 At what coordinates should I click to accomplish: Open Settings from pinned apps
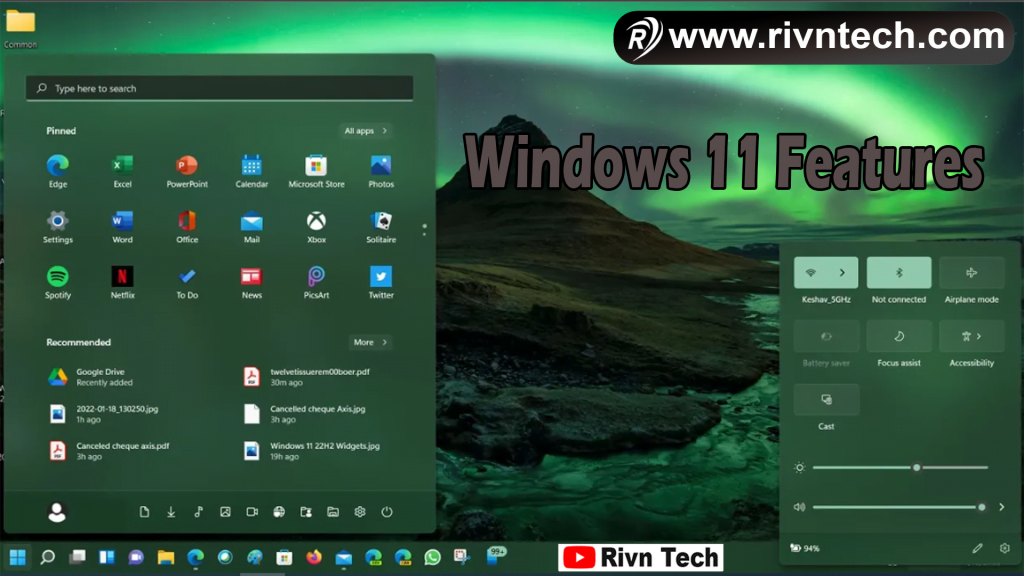(x=57, y=227)
